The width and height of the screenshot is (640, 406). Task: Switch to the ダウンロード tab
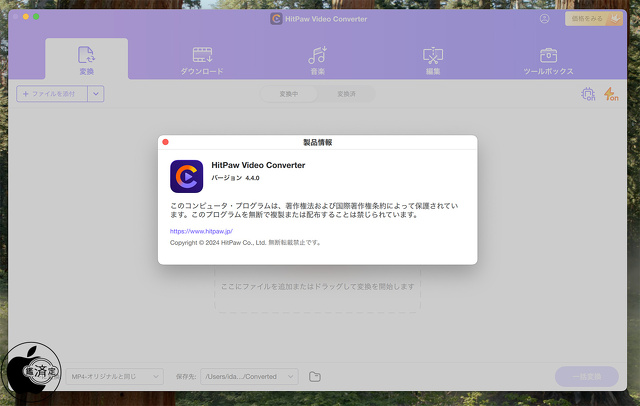(x=202, y=59)
